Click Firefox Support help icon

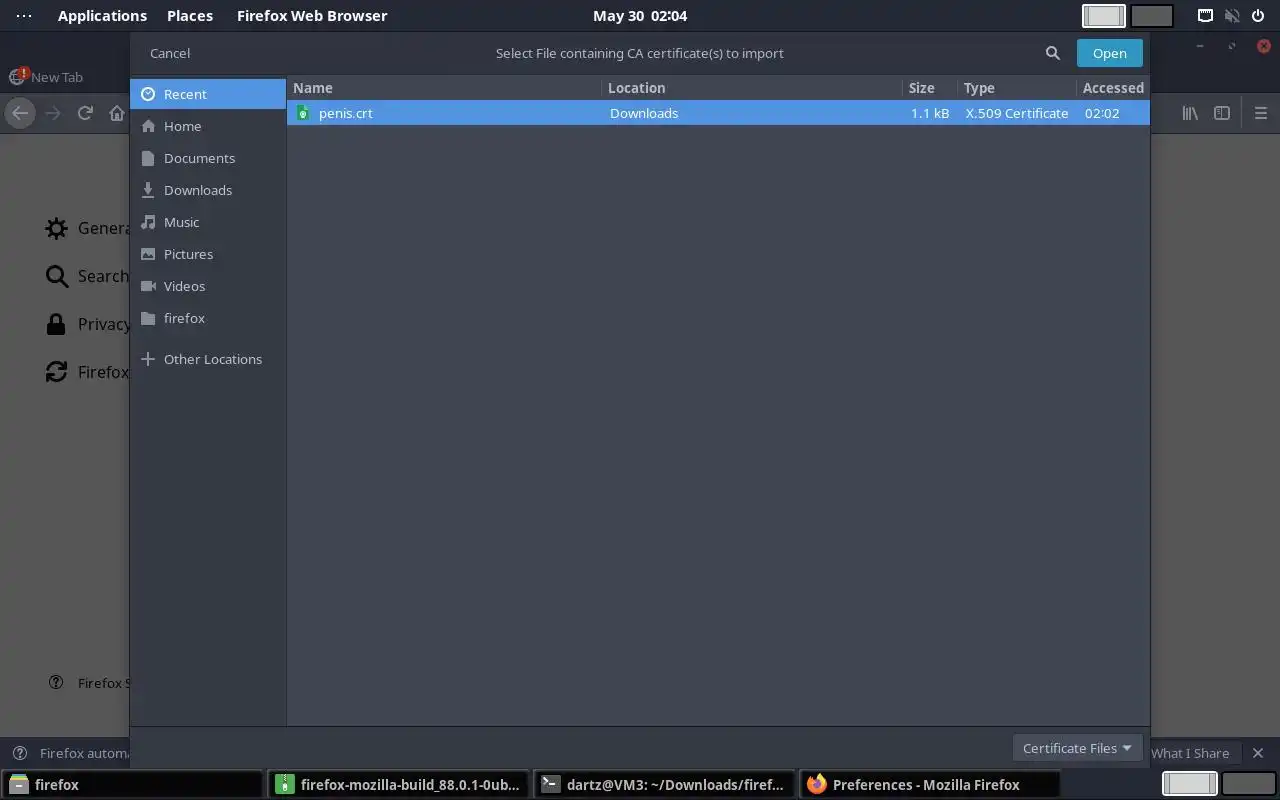point(56,683)
